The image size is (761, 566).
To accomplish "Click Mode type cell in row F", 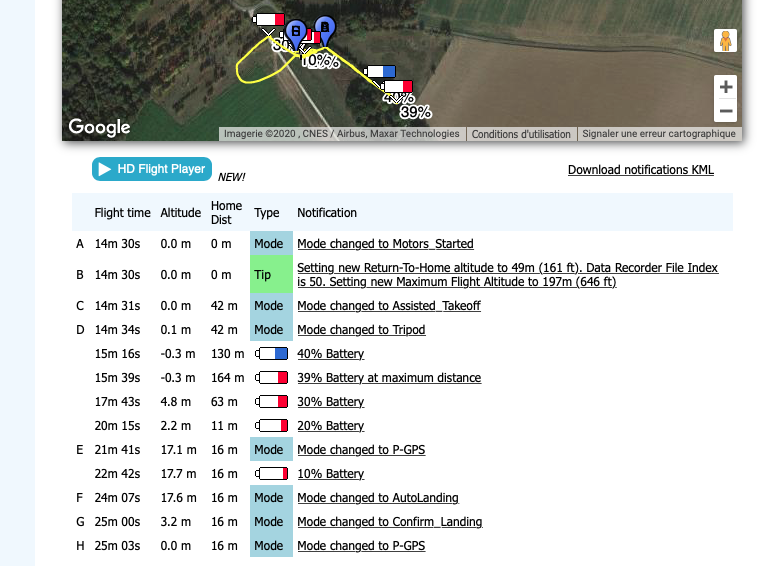I will (x=271, y=498).
